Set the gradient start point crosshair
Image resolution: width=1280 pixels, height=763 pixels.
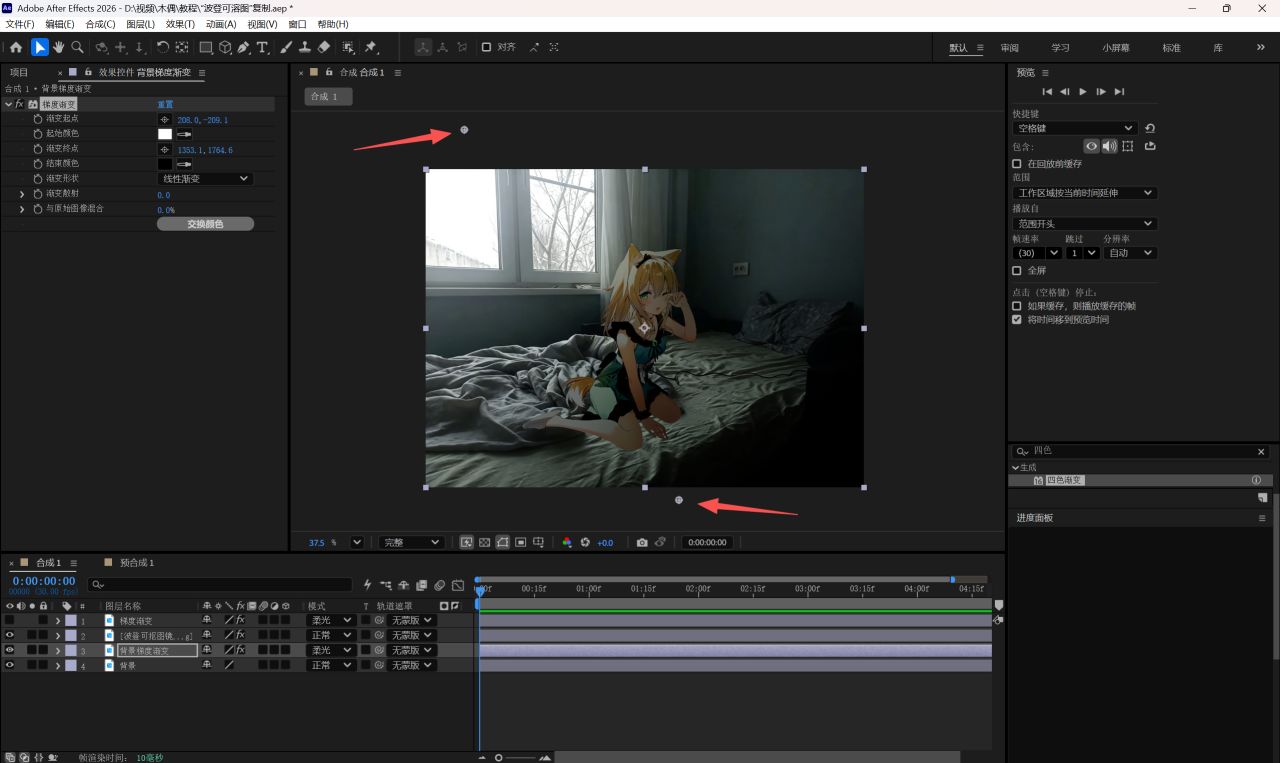165,119
